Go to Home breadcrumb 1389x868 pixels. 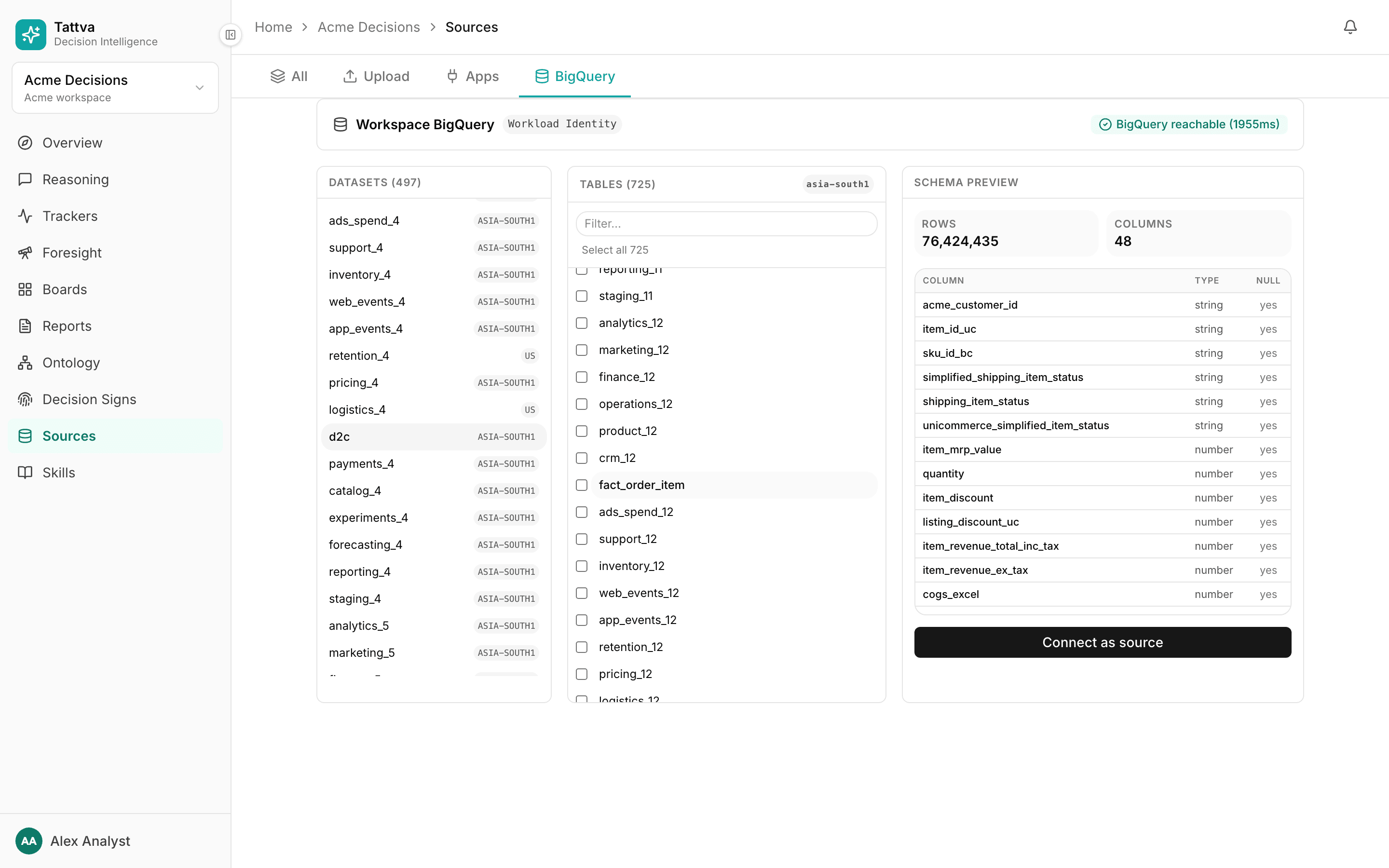coord(273,27)
